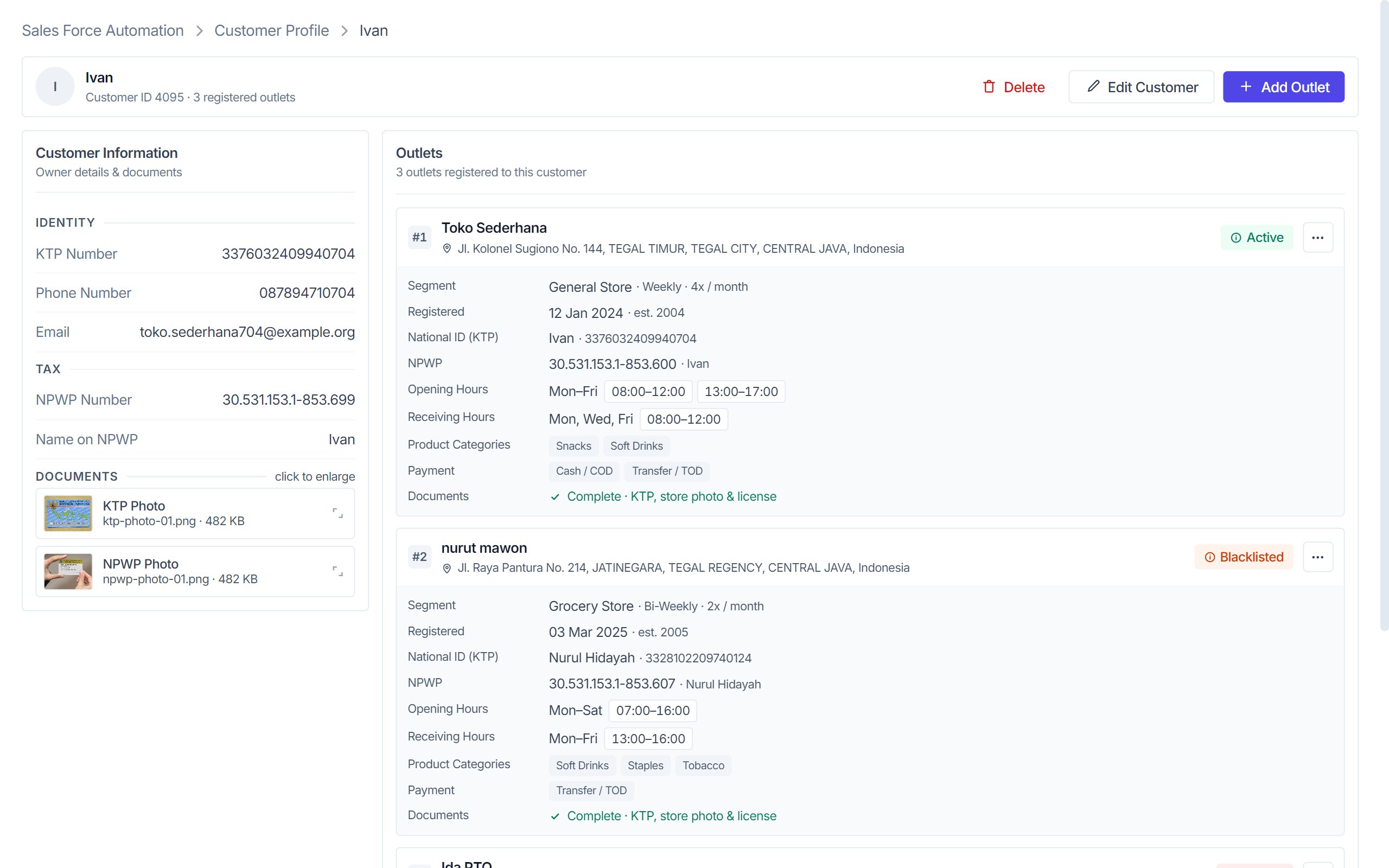Click registered date 12 Jan 2024
The height and width of the screenshot is (868, 1389).
click(585, 313)
